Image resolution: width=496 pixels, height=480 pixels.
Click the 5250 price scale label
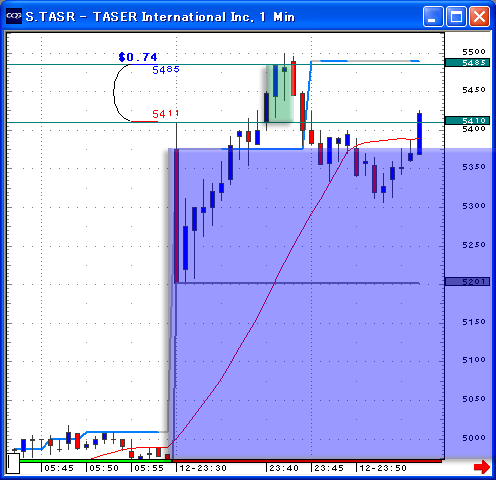(474, 245)
